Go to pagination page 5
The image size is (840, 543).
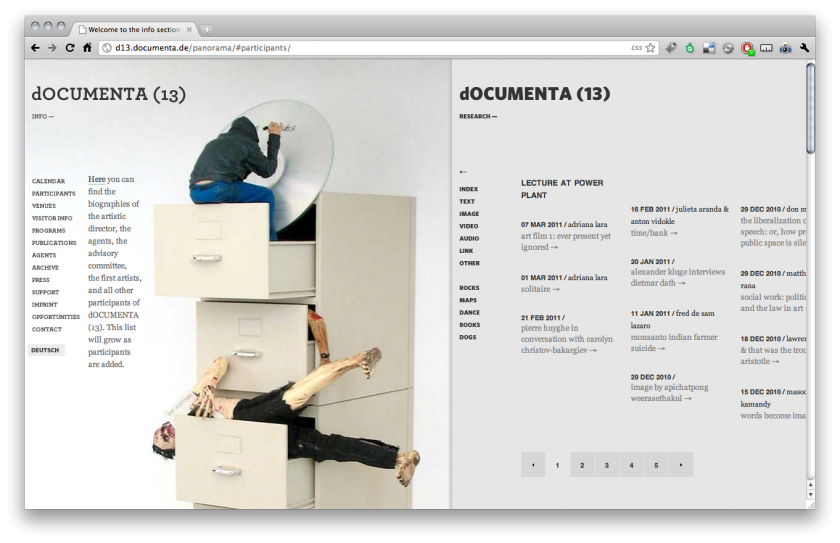(656, 465)
